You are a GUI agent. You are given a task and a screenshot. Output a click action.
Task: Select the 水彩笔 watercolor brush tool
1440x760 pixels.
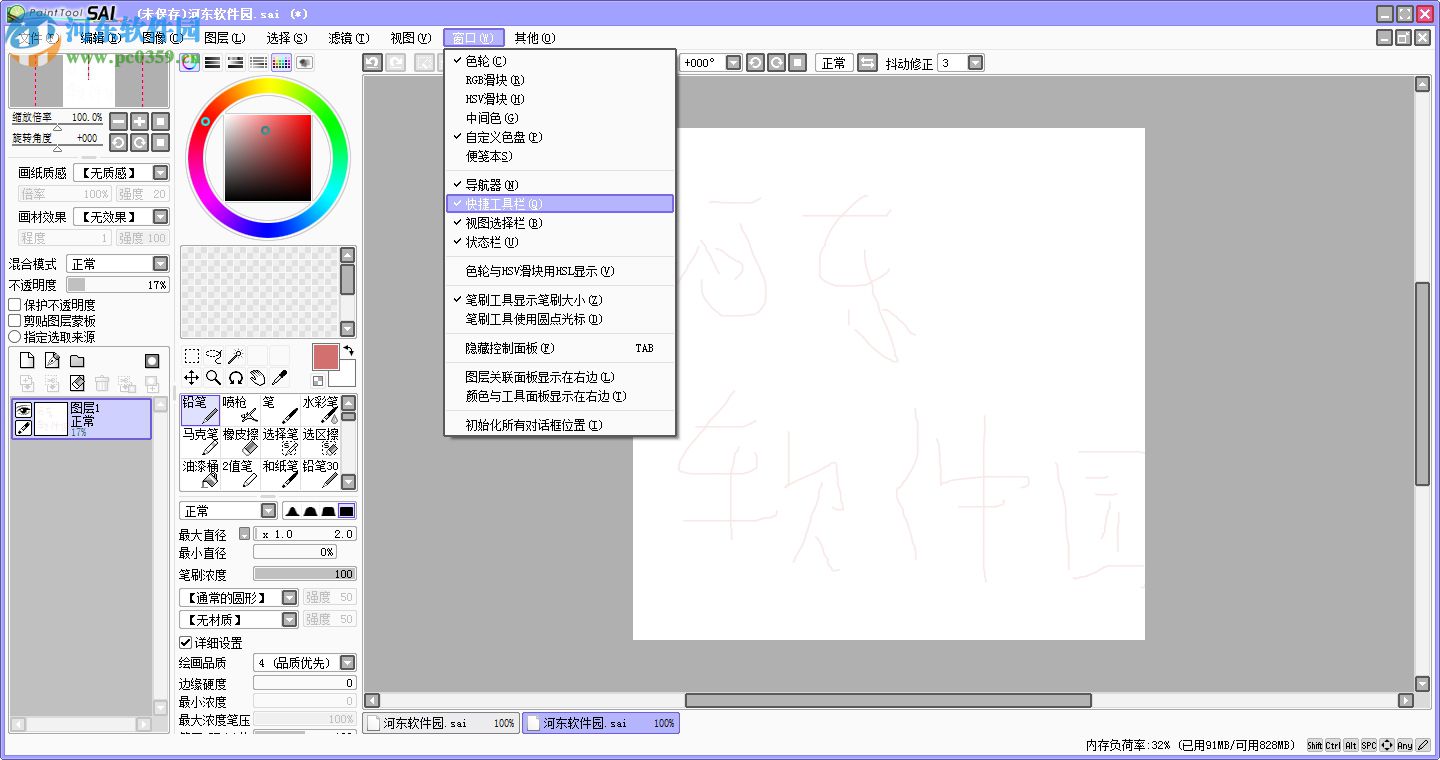tap(320, 410)
